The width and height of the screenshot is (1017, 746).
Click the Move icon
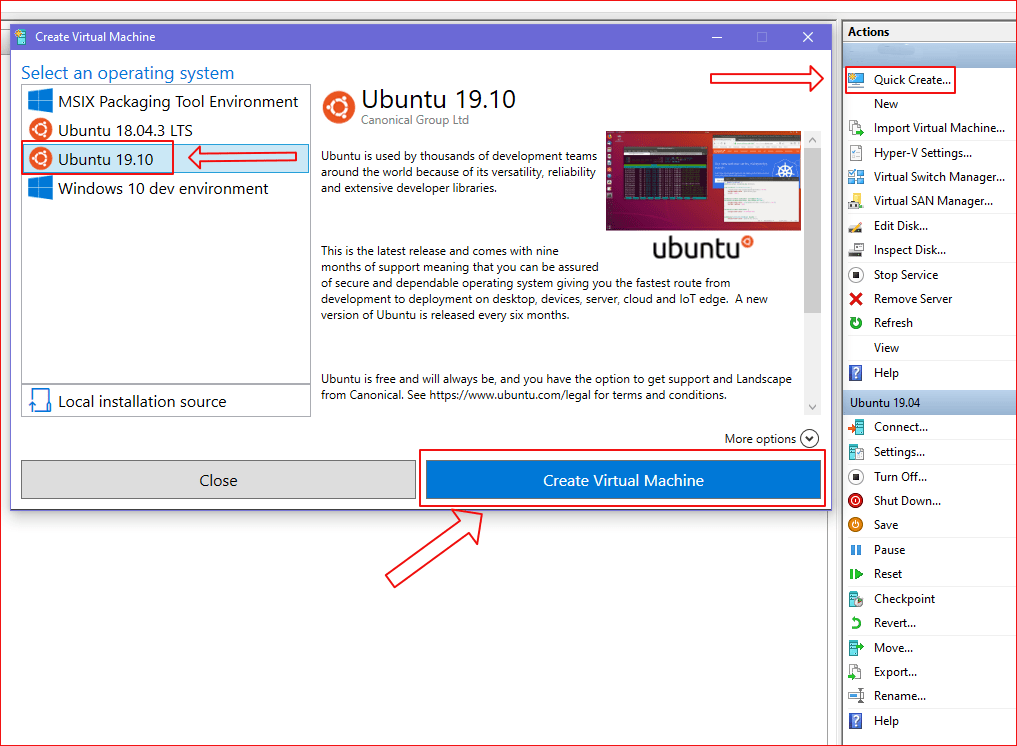856,647
